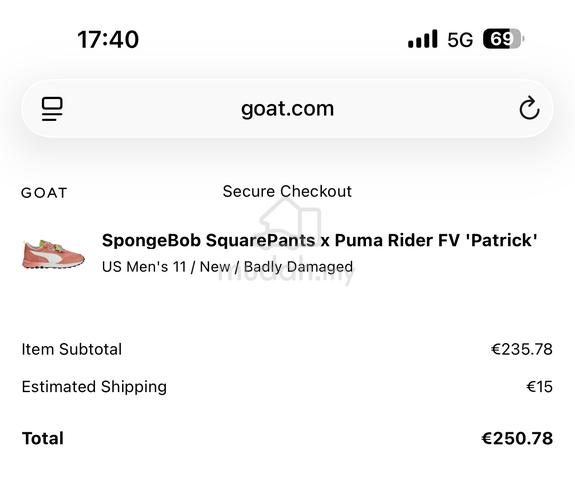
Task: Tap the Puma Rider shoe thumbnail
Action: pyautogui.click(x=54, y=254)
